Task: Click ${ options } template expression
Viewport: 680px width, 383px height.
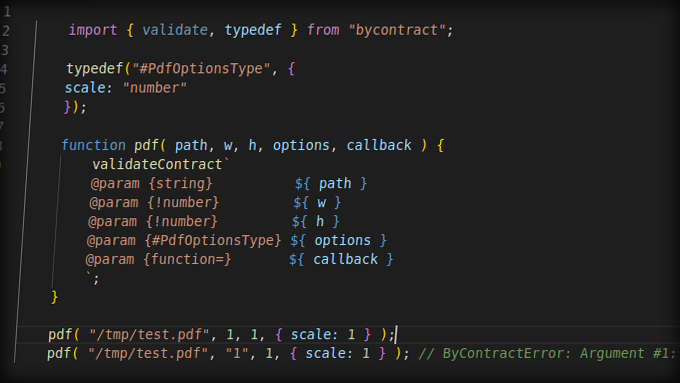Action: click(338, 240)
